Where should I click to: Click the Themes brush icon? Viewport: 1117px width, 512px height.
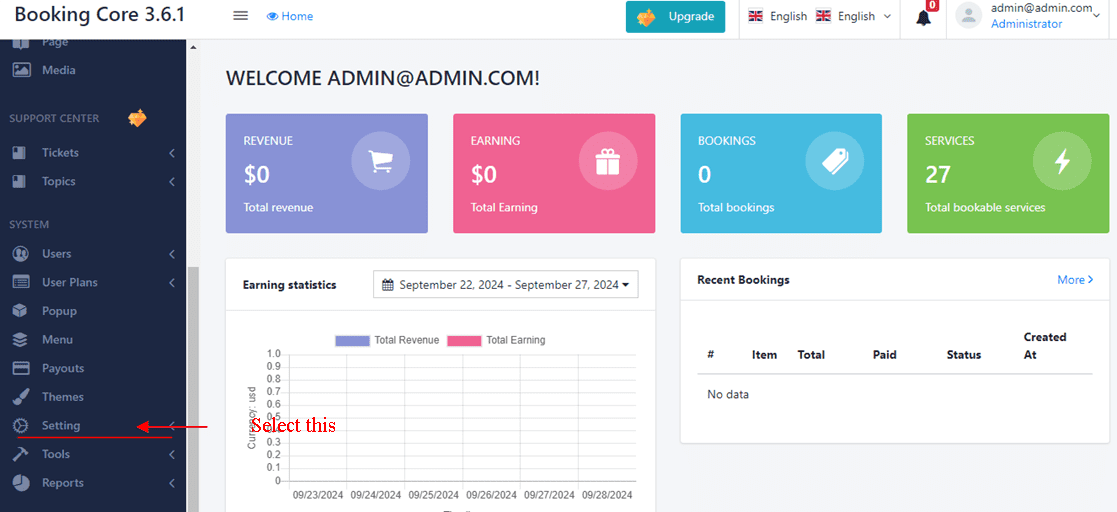(21, 397)
